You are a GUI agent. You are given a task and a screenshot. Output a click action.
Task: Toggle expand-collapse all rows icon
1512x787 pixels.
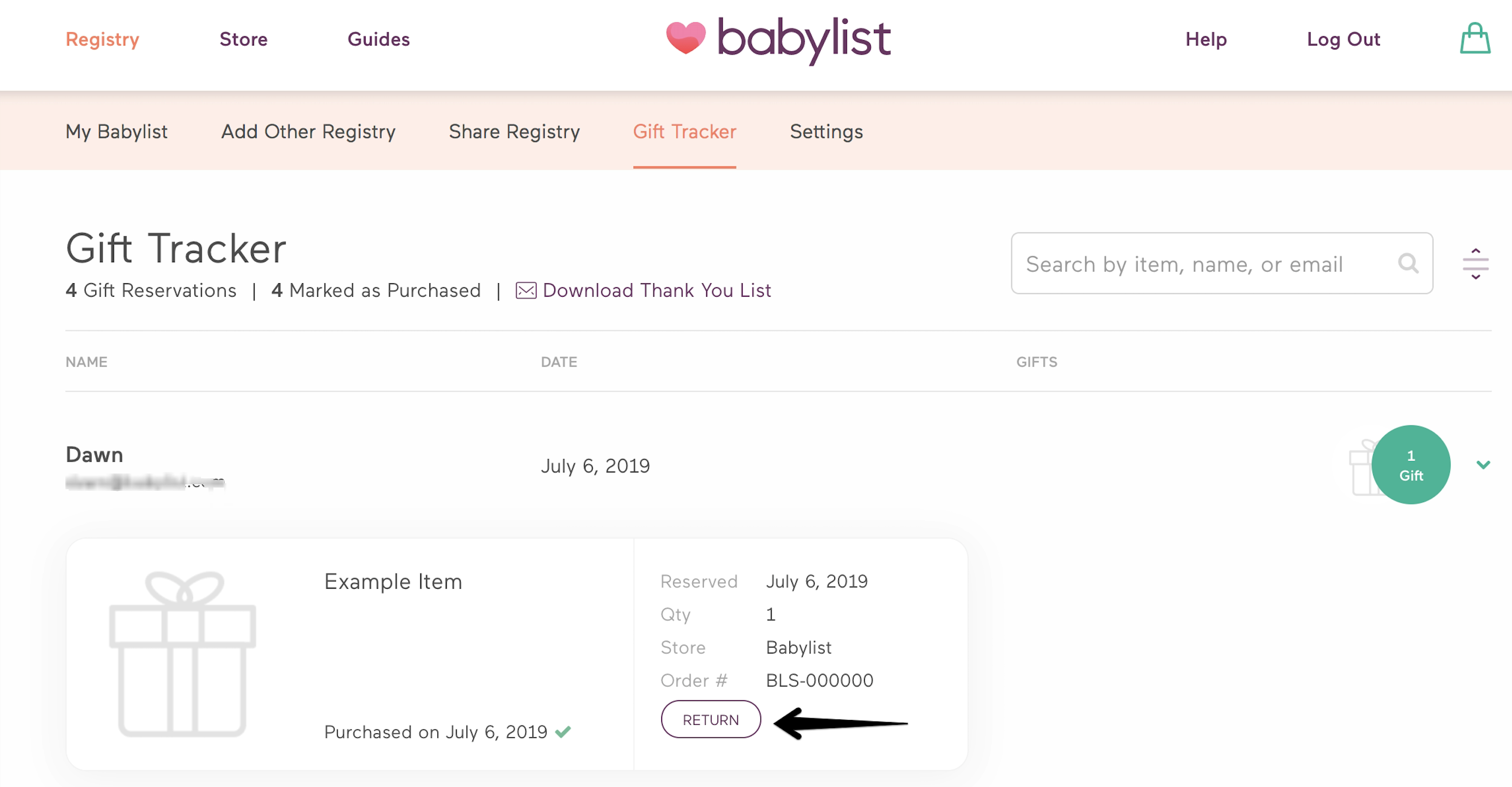[x=1475, y=264]
